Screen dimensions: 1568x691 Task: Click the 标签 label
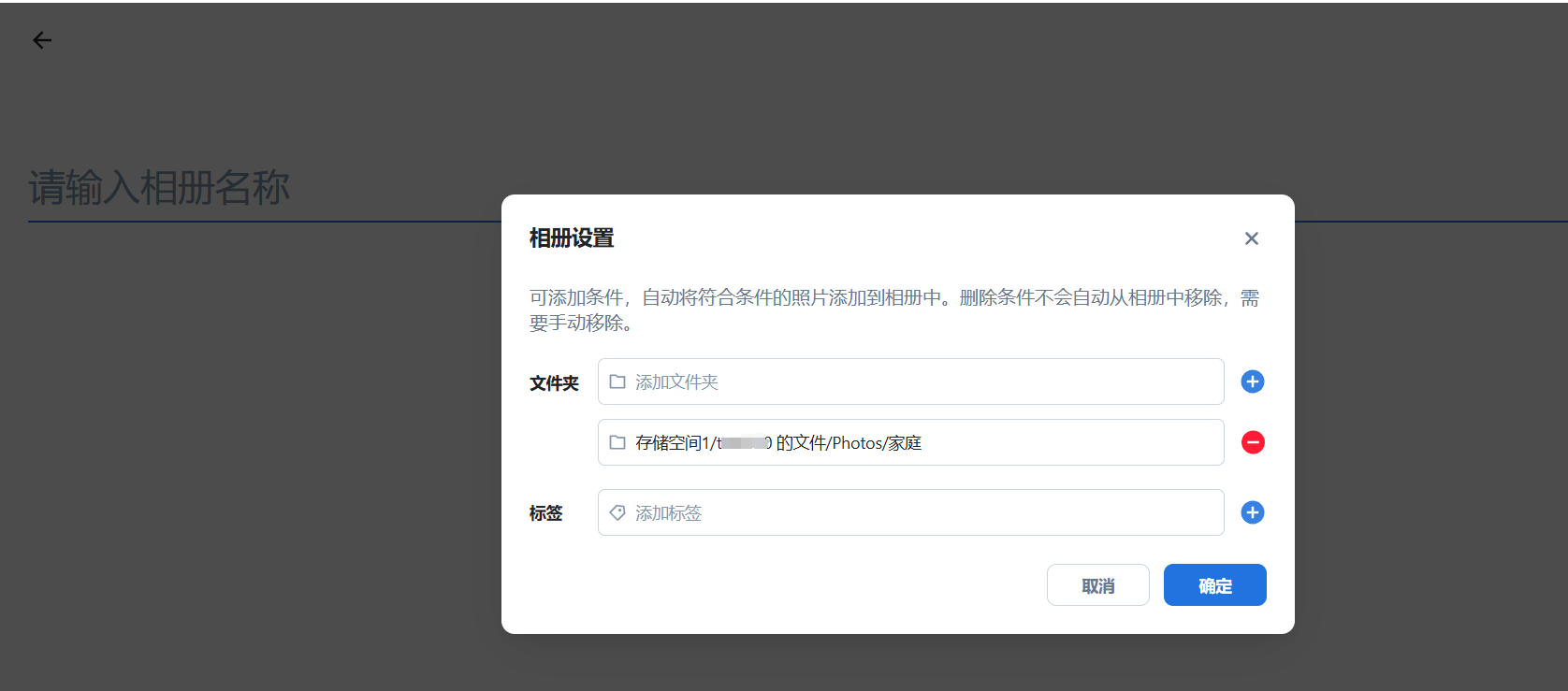click(x=545, y=513)
